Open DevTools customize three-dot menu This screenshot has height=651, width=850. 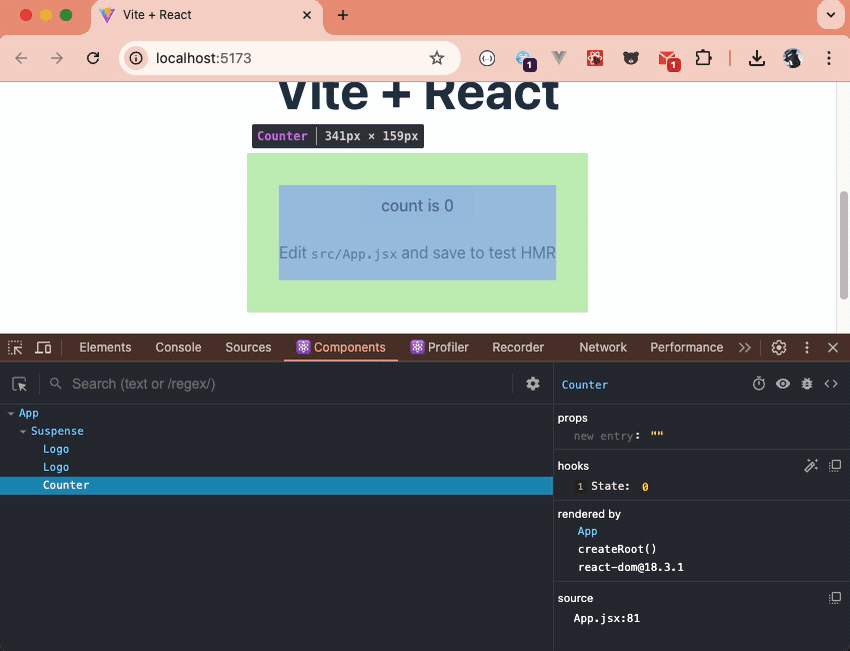[x=807, y=347]
